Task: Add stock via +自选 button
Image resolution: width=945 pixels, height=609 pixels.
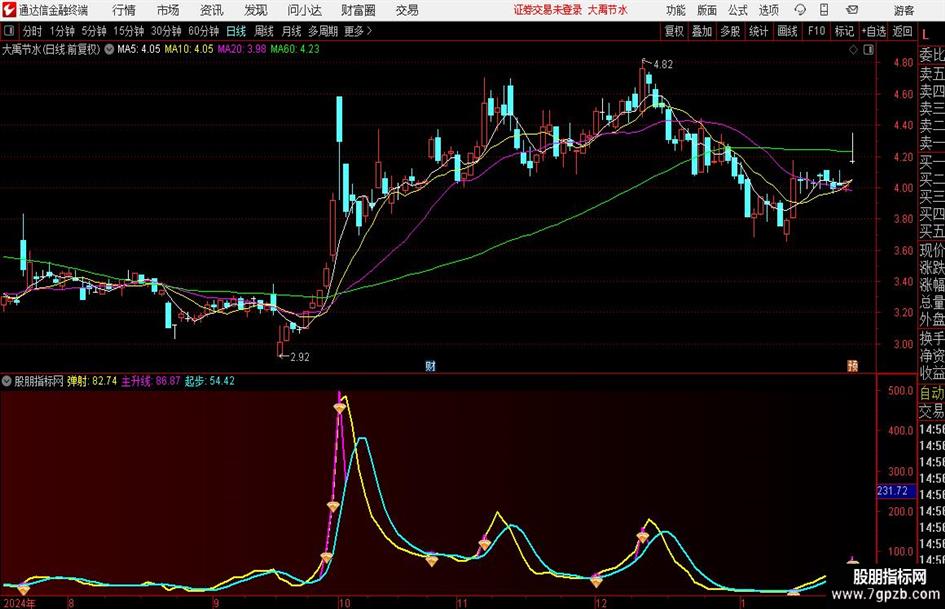Action: click(x=873, y=31)
